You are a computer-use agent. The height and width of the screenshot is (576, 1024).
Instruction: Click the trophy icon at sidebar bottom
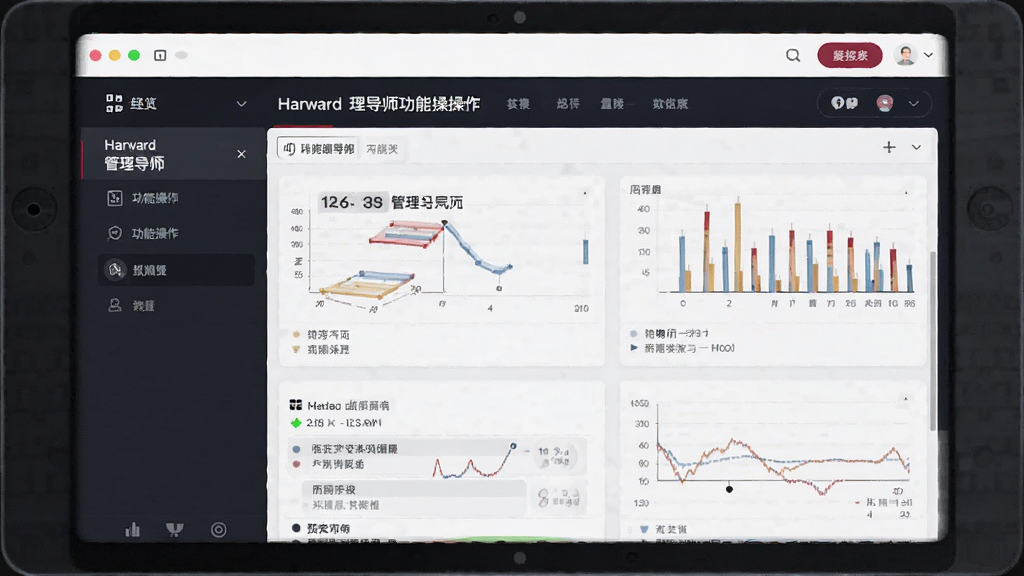click(x=174, y=530)
